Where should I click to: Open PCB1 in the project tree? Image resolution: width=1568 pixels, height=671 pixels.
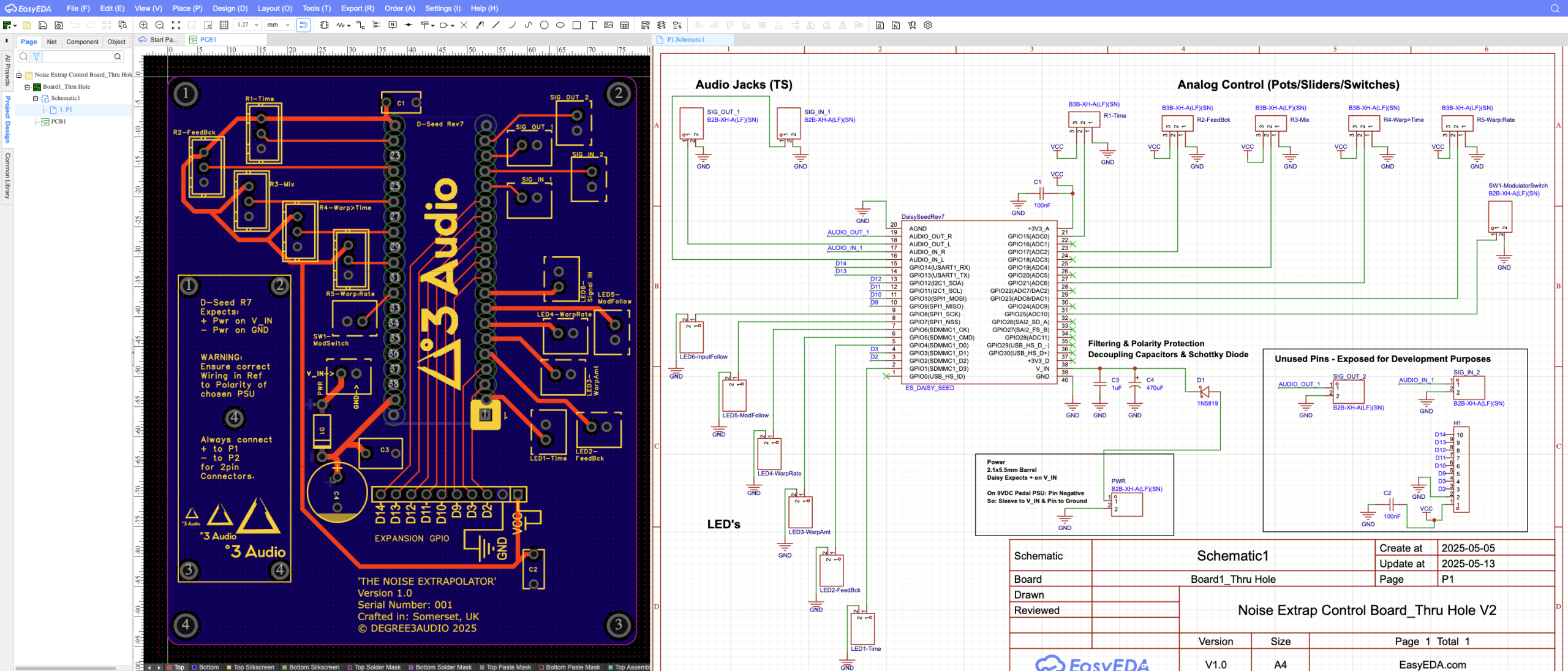click(58, 121)
